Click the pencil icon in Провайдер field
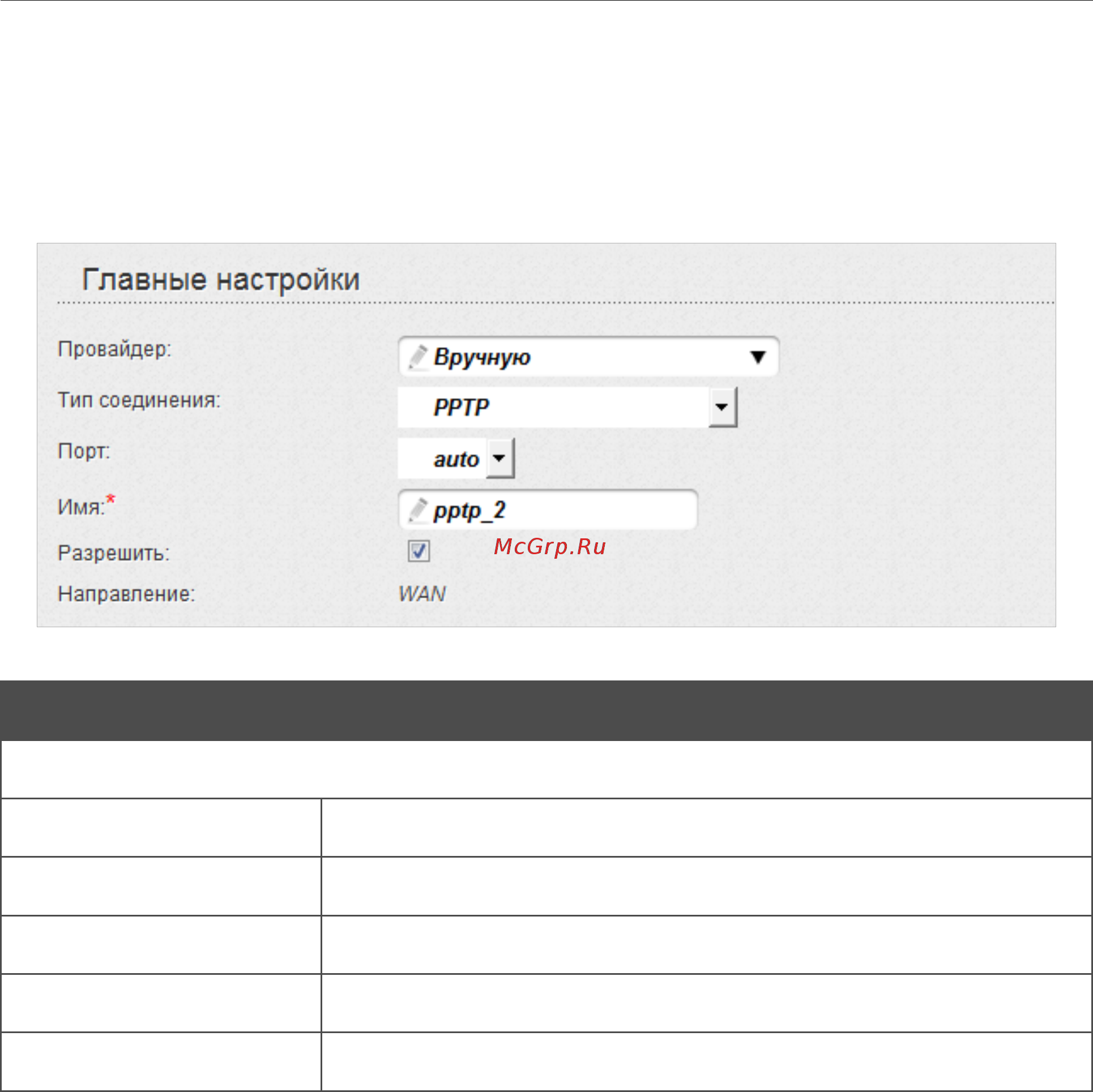 click(x=418, y=357)
